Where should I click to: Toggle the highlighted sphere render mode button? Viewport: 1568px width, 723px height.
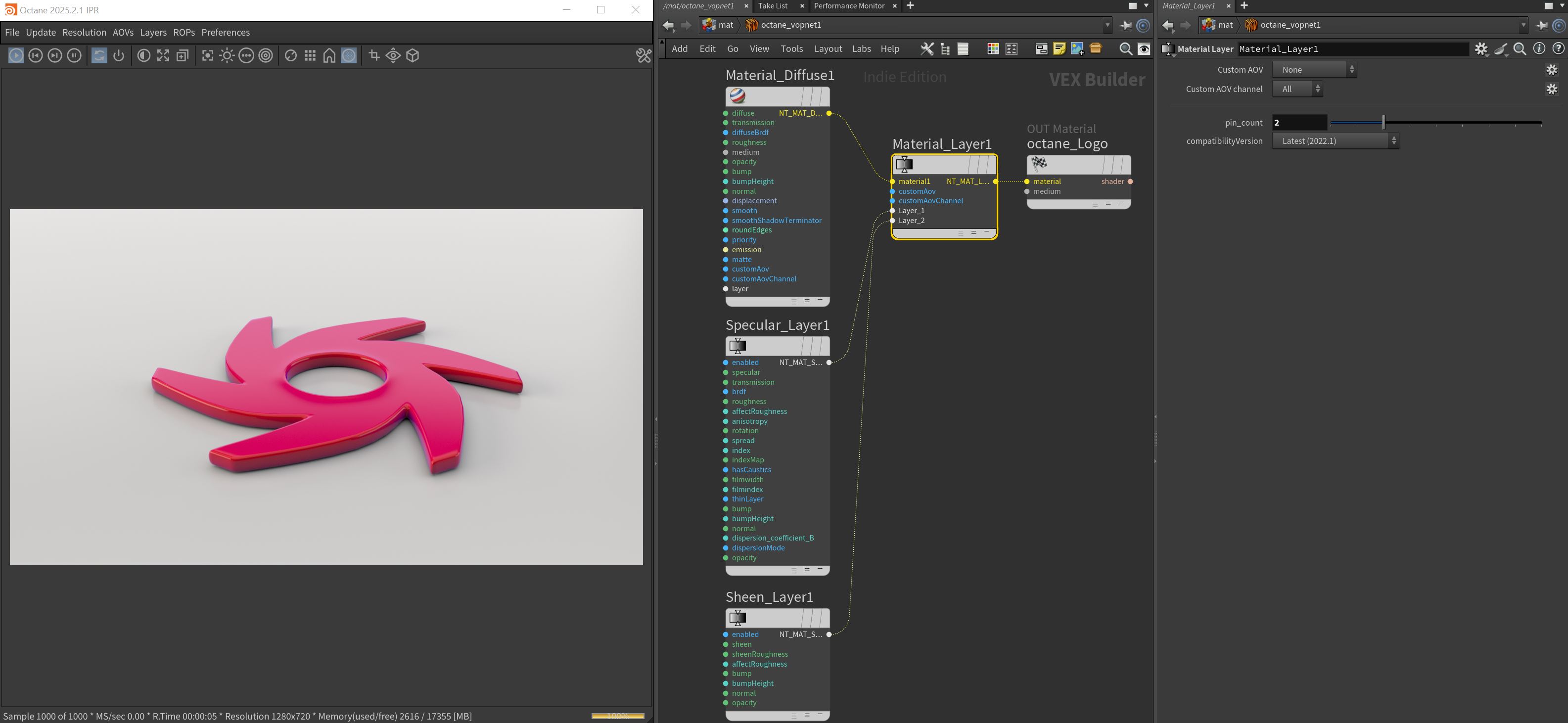tap(349, 55)
